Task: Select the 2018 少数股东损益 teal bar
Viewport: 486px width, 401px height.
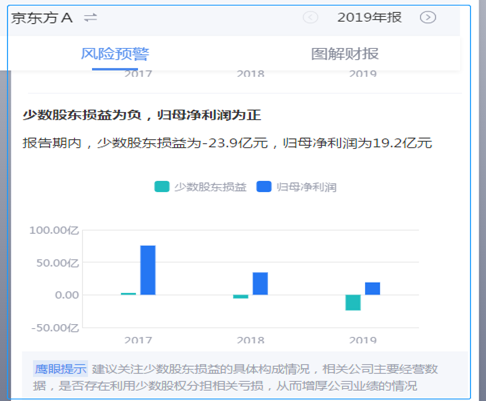Action: pyautogui.click(x=241, y=297)
